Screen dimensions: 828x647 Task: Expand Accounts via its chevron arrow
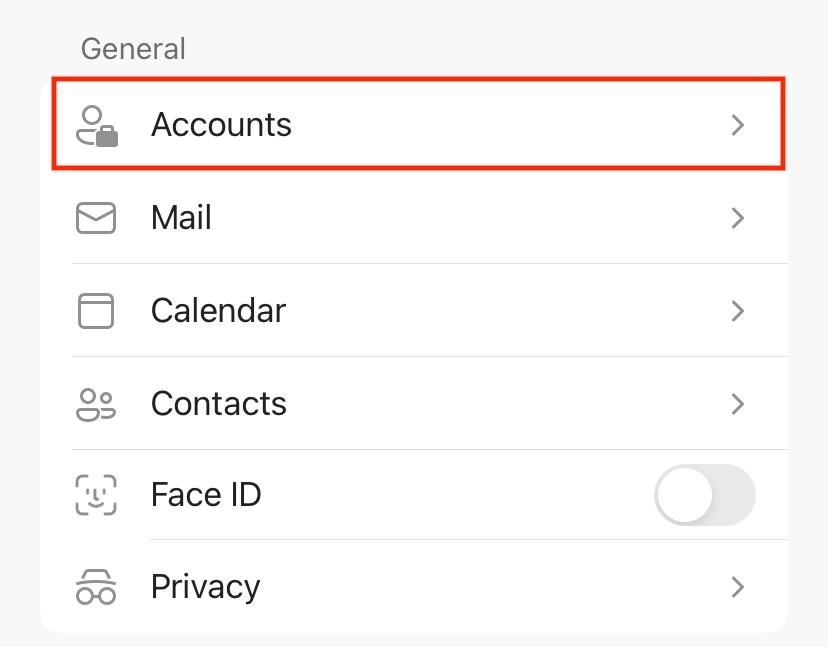(x=737, y=126)
